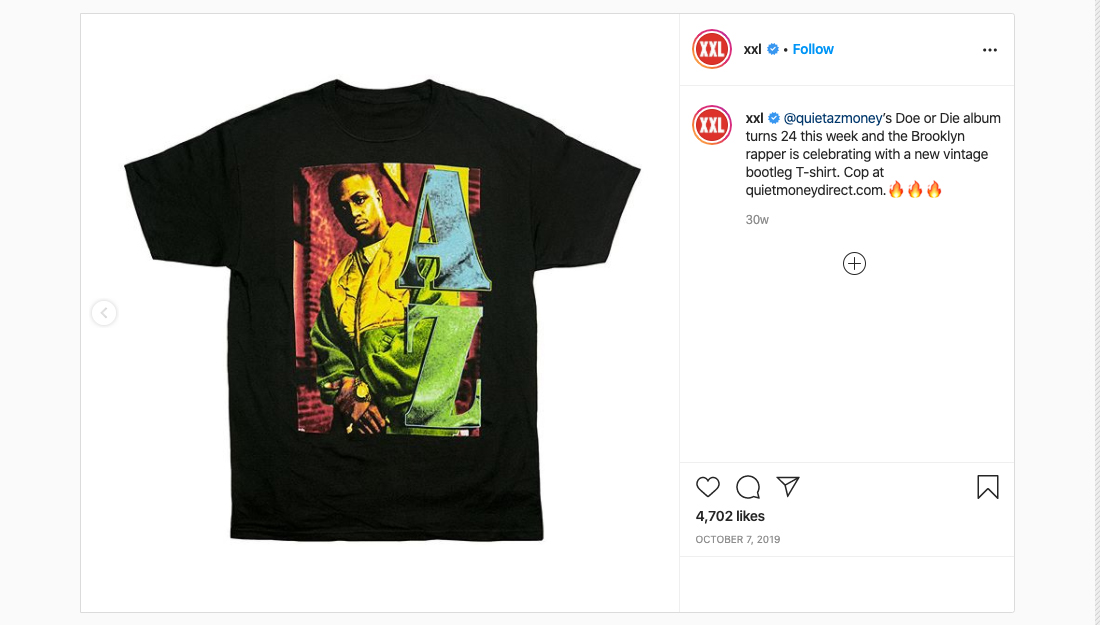Open the @quietazmoney mention link

point(833,119)
